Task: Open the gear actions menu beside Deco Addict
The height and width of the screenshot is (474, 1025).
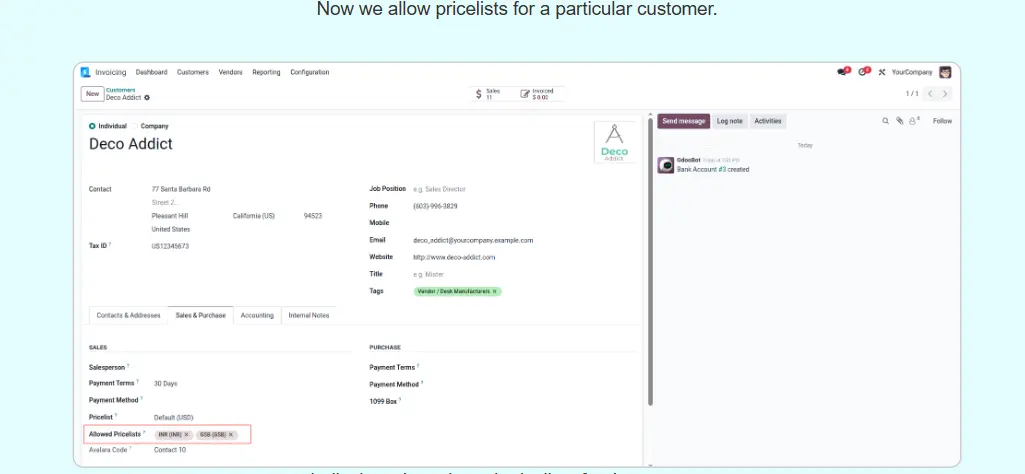Action: (x=147, y=98)
